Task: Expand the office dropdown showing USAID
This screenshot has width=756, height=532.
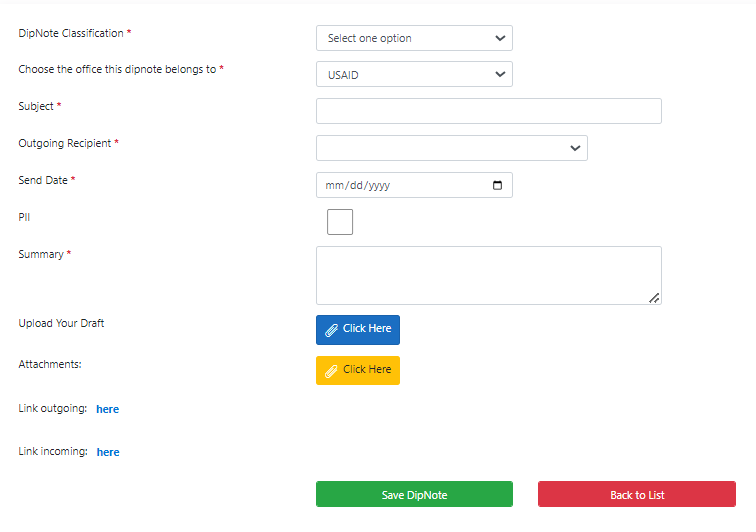Action: [414, 74]
